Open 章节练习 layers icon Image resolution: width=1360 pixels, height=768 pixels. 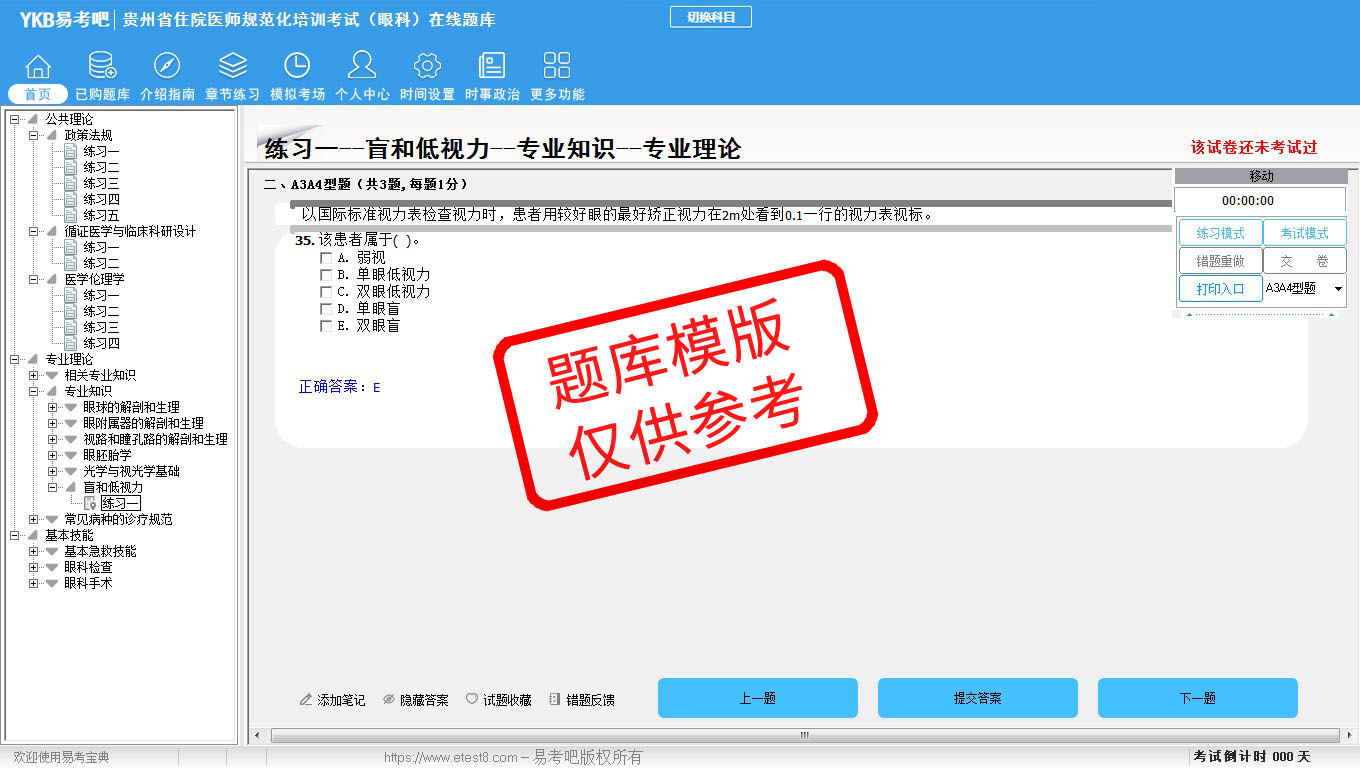[x=232, y=66]
